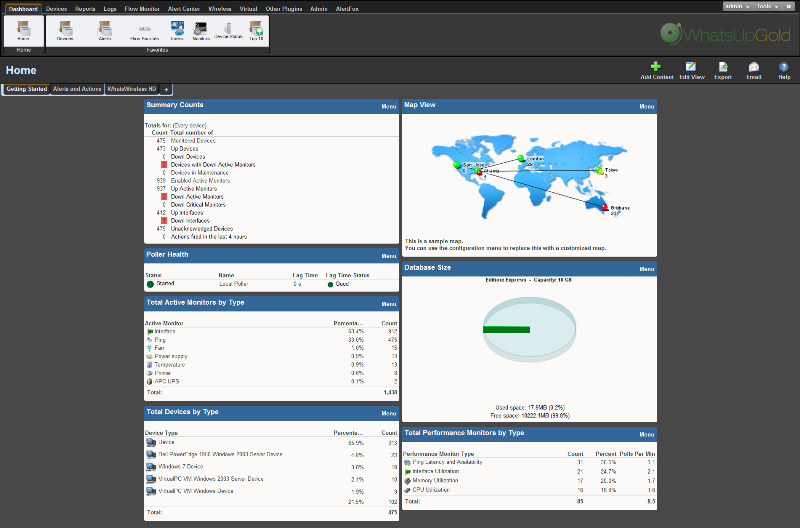Open the Database Size panel Menu

pyautogui.click(x=646, y=269)
